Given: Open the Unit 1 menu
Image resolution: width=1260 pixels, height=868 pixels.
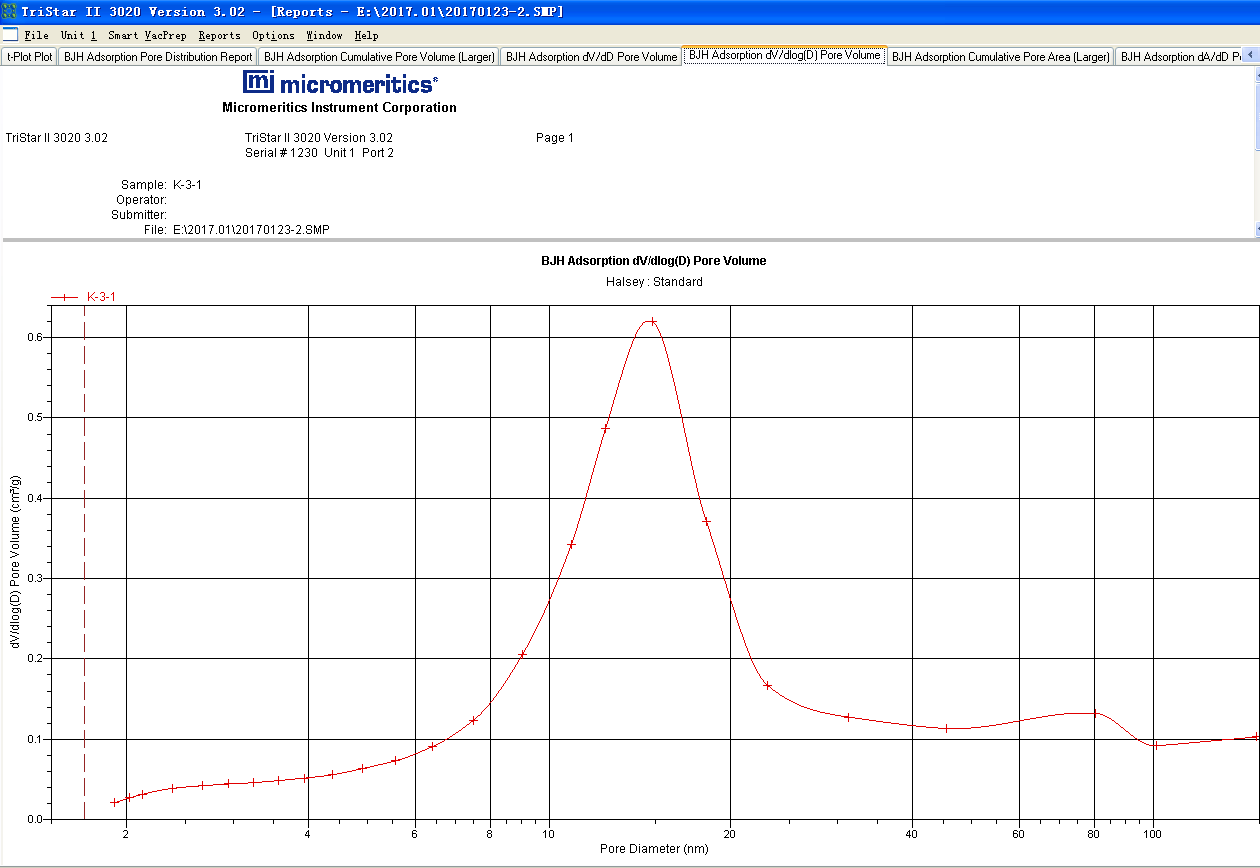Looking at the screenshot, I should pos(78,35).
